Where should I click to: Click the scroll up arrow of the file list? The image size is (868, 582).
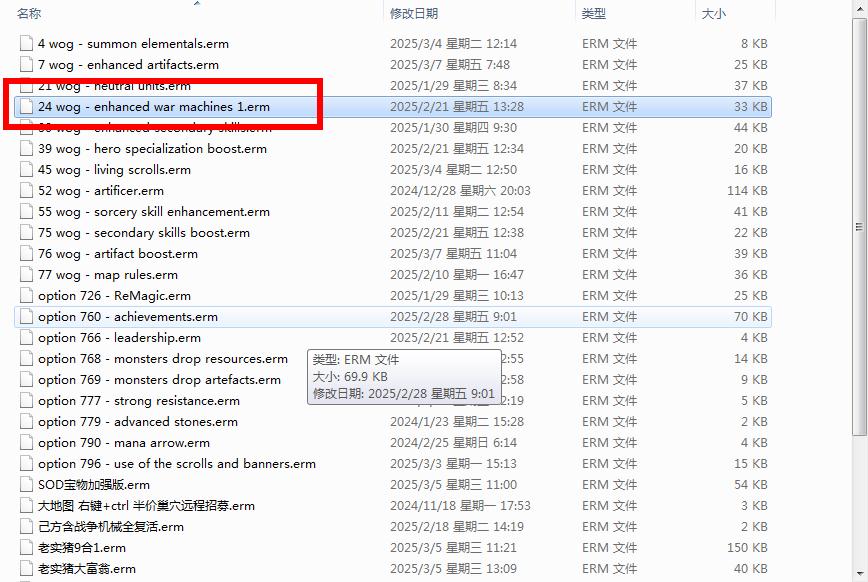[860, 7]
